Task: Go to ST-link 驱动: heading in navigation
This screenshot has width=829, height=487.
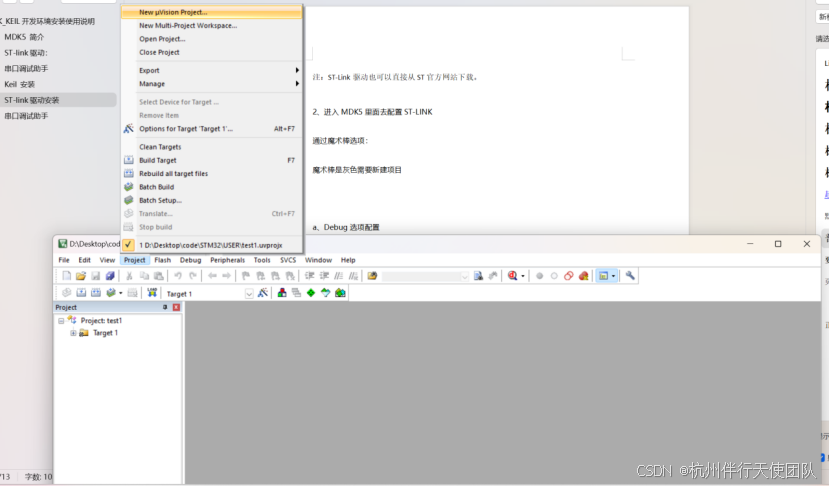Action: coord(26,53)
